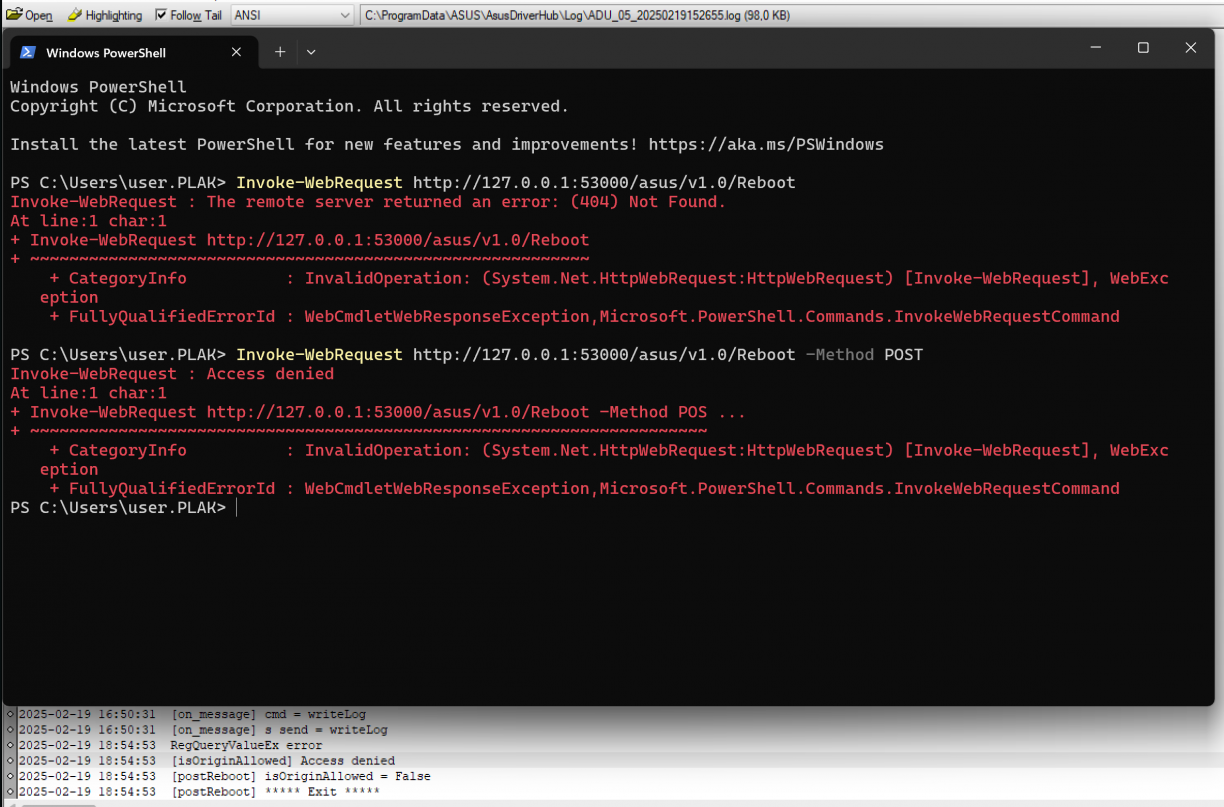1224x807 pixels.
Task: Expand the ANSI encoding dropdown
Action: tap(345, 15)
